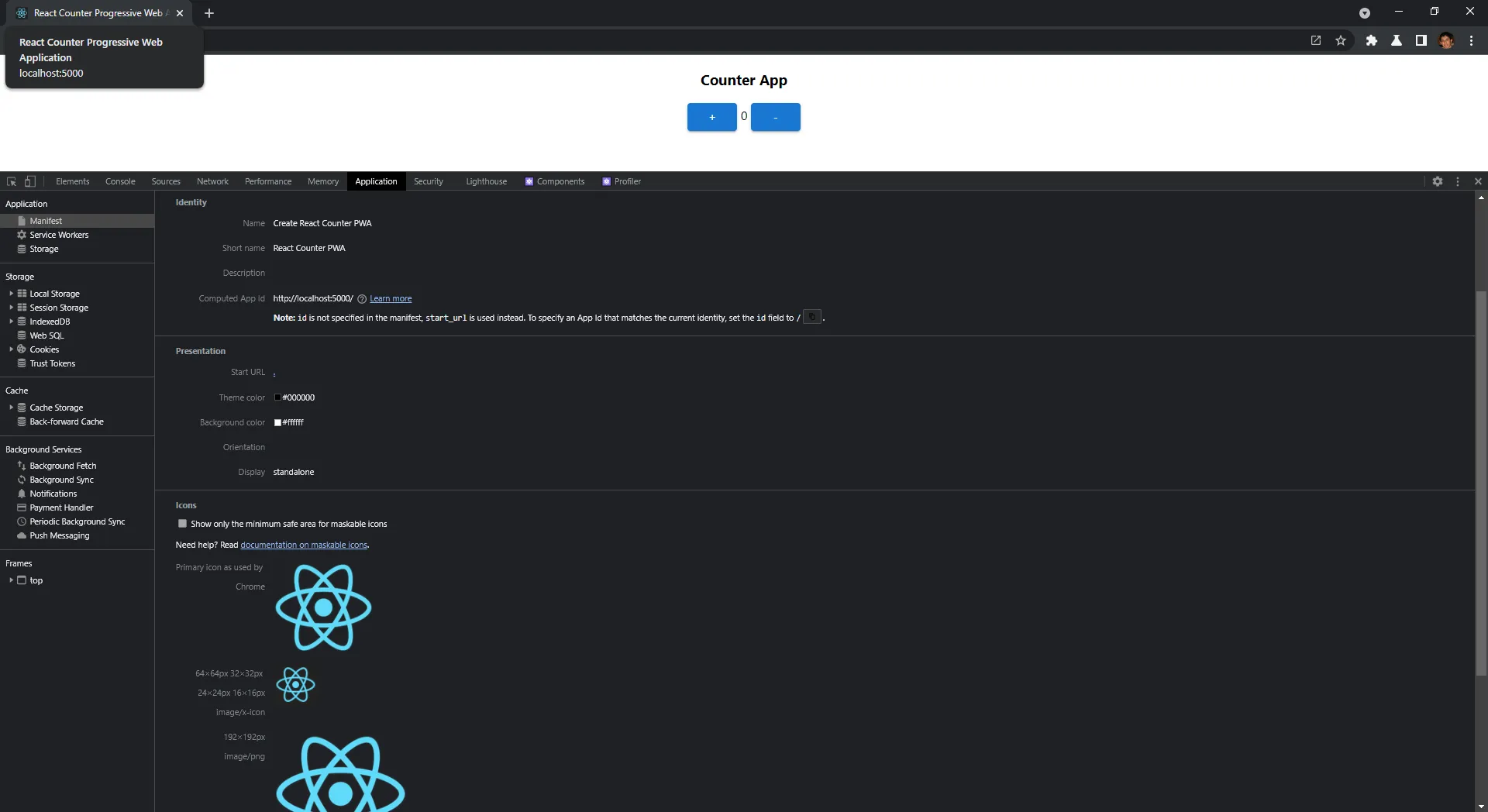Expand the top frame entry
This screenshot has width=1488, height=812.
(12, 580)
